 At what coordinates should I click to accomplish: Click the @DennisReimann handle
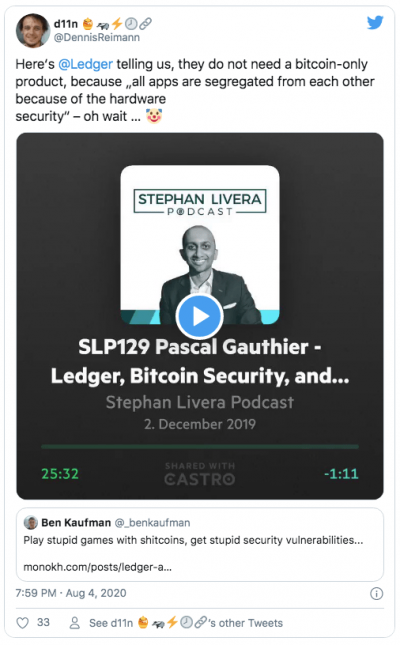97,37
